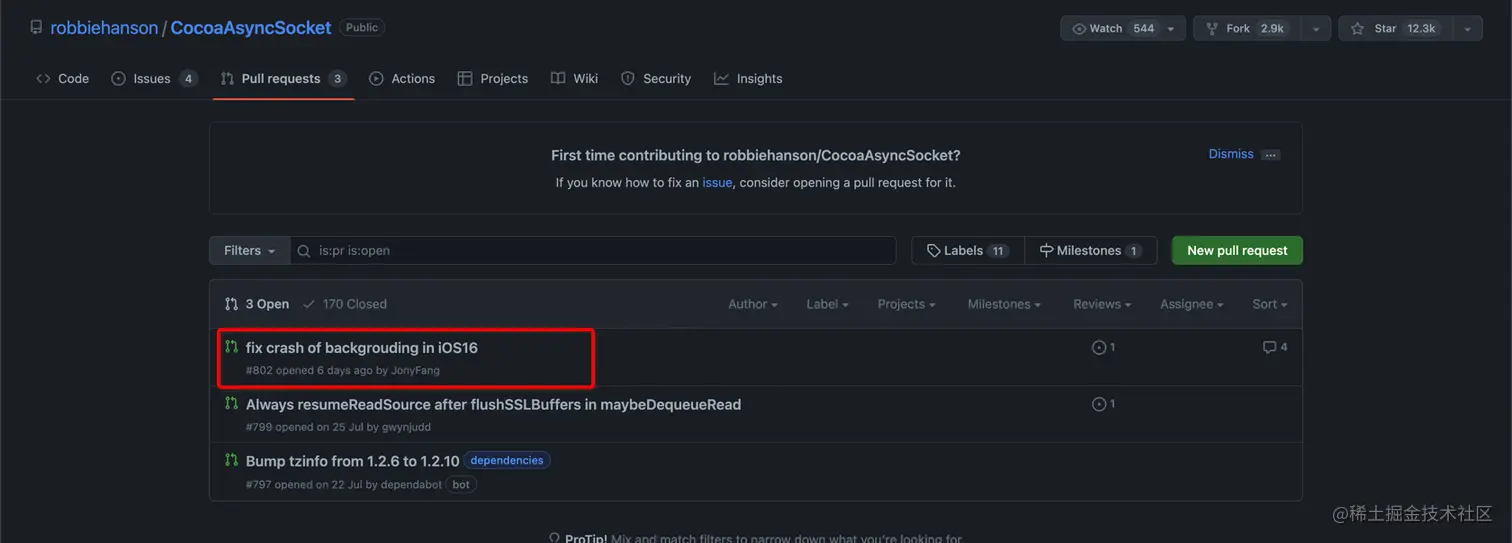Expand the Milestones filter dropdown

[x=1004, y=304]
